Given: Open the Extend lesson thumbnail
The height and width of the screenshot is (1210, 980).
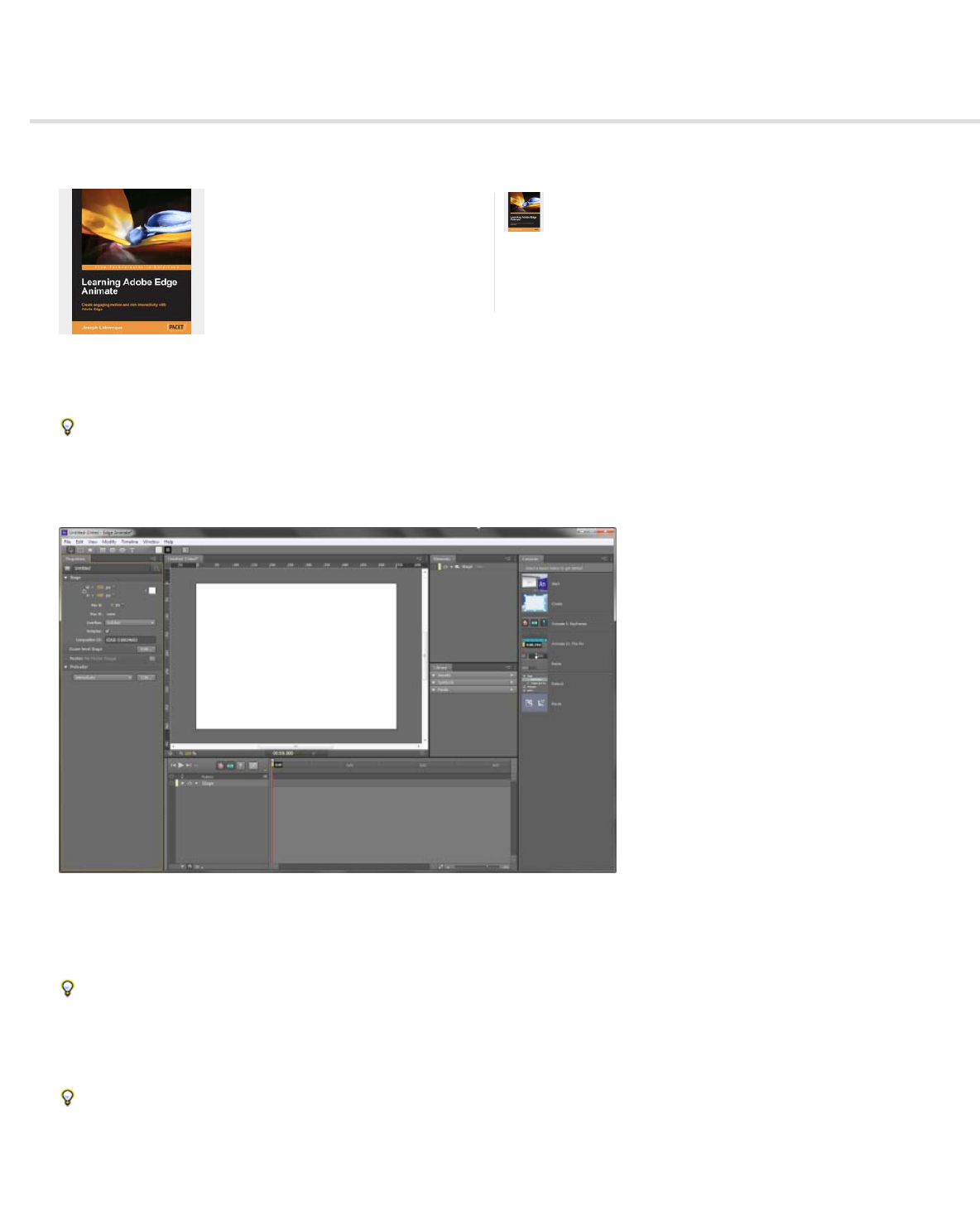Looking at the screenshot, I should tap(535, 684).
